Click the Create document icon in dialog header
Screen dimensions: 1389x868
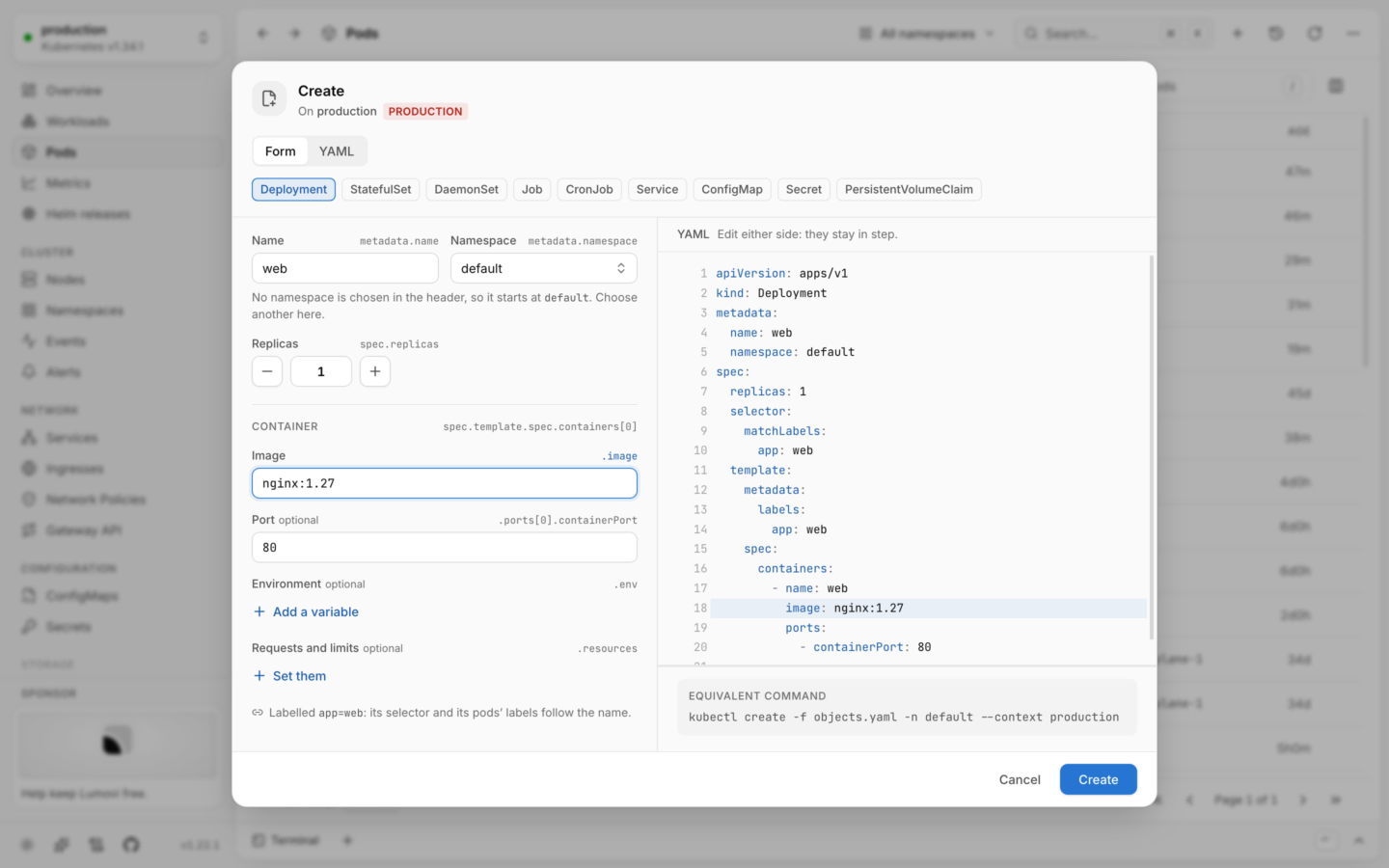pyautogui.click(x=269, y=98)
